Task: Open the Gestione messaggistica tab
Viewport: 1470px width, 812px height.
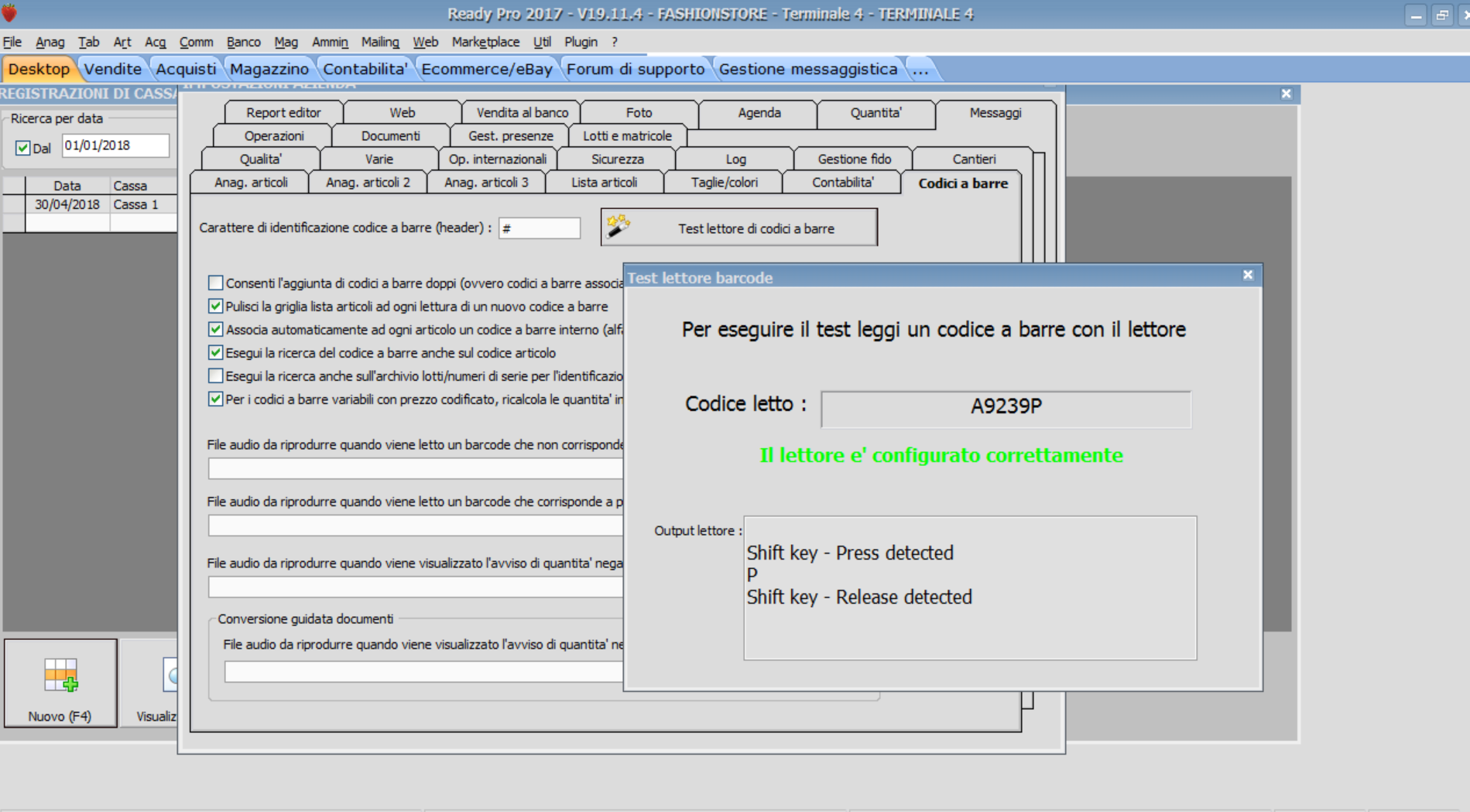Action: point(808,69)
